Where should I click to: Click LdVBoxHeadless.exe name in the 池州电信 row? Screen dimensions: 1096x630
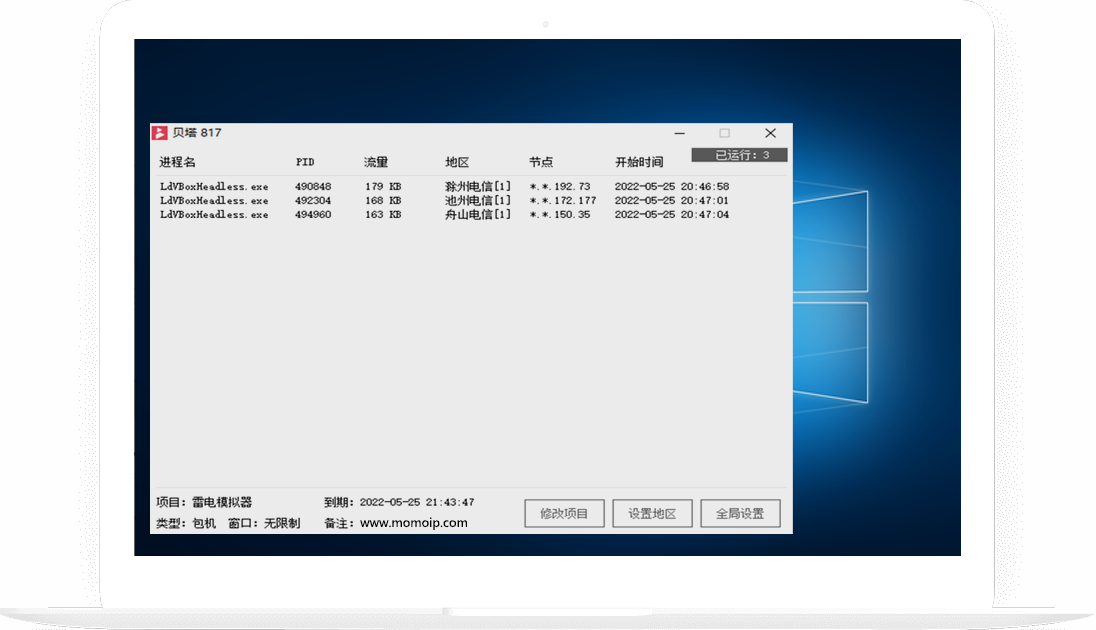(x=214, y=201)
